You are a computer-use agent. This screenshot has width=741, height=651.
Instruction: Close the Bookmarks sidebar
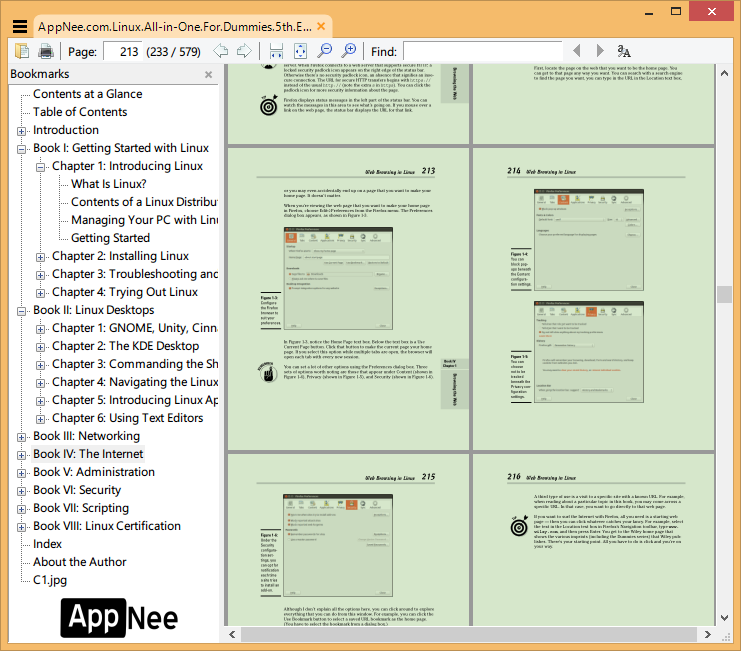point(208,75)
